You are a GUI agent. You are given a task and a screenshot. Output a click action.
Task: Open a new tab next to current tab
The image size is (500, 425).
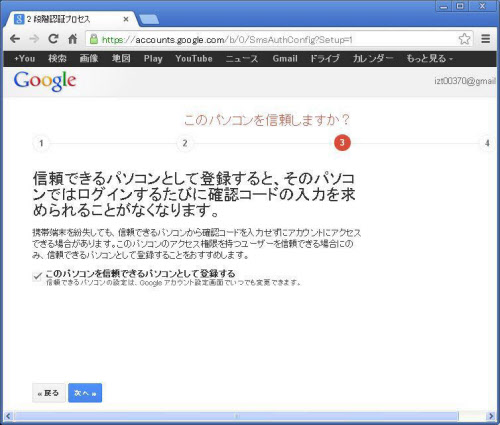click(x=149, y=20)
